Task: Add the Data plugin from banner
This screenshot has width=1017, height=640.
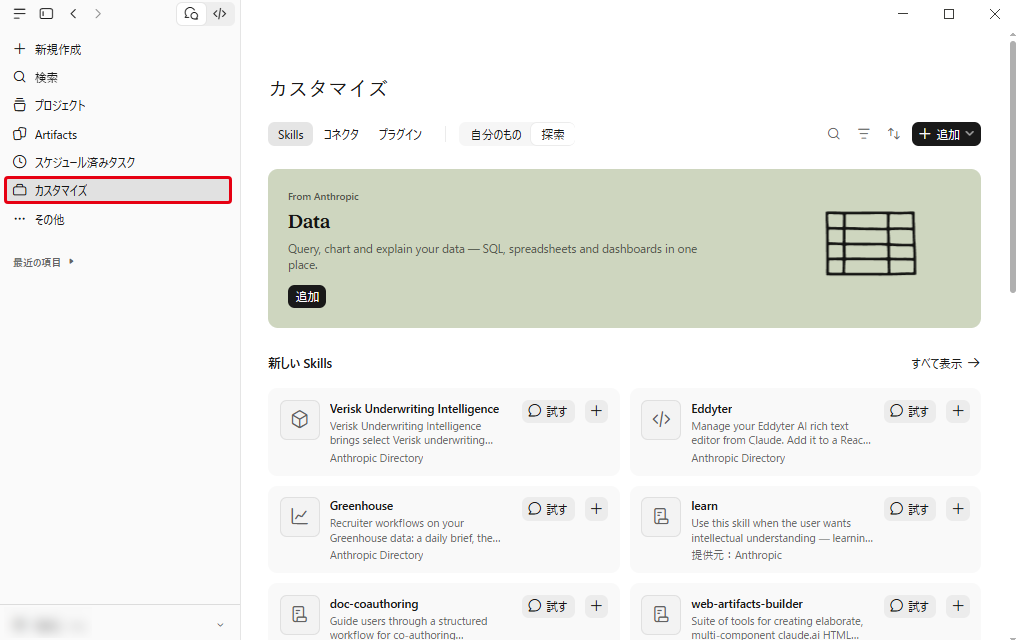Action: tap(307, 297)
